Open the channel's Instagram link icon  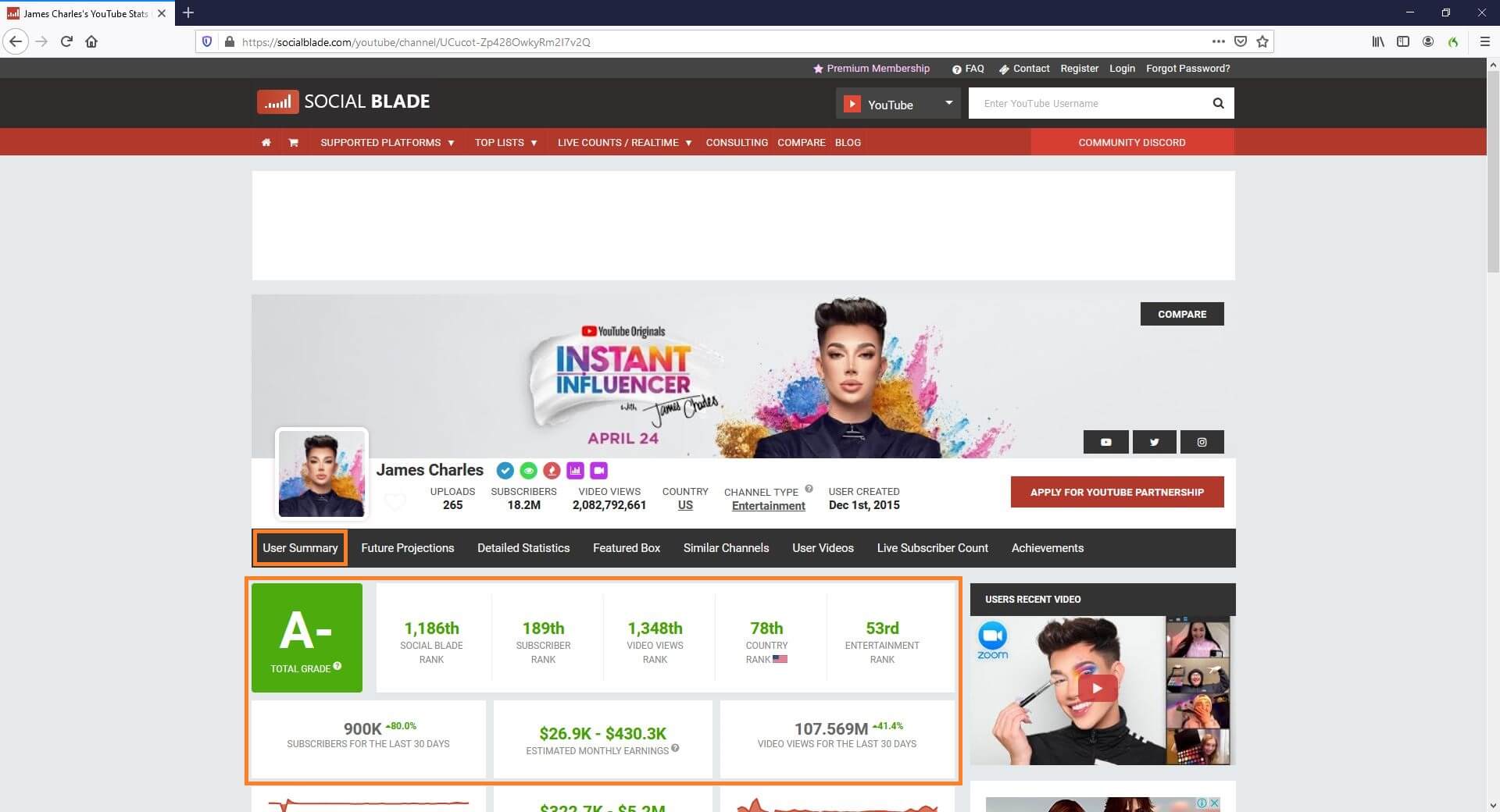click(1202, 442)
